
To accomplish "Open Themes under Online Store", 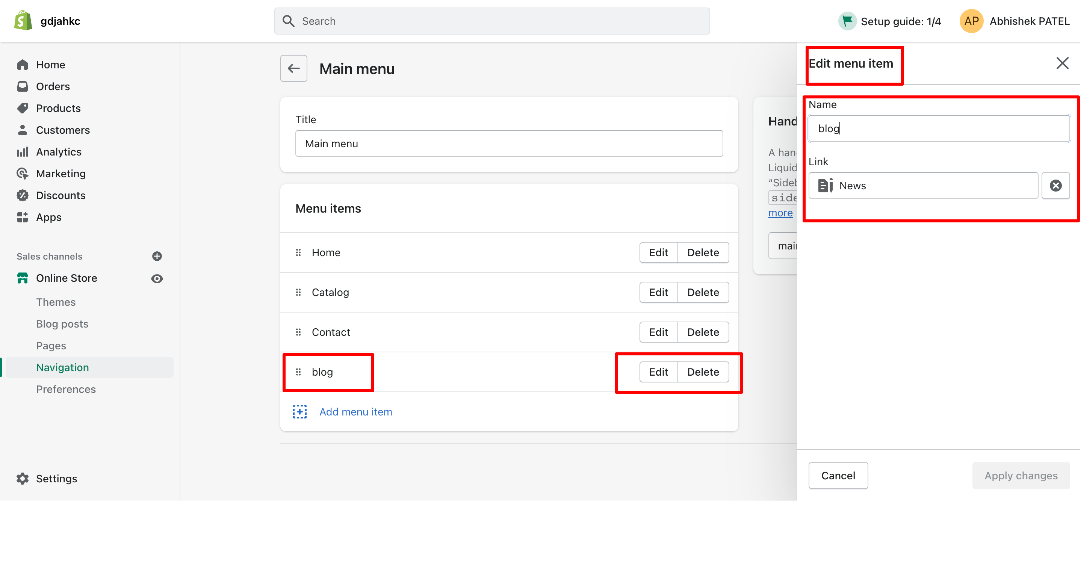I will click(x=56, y=302).
